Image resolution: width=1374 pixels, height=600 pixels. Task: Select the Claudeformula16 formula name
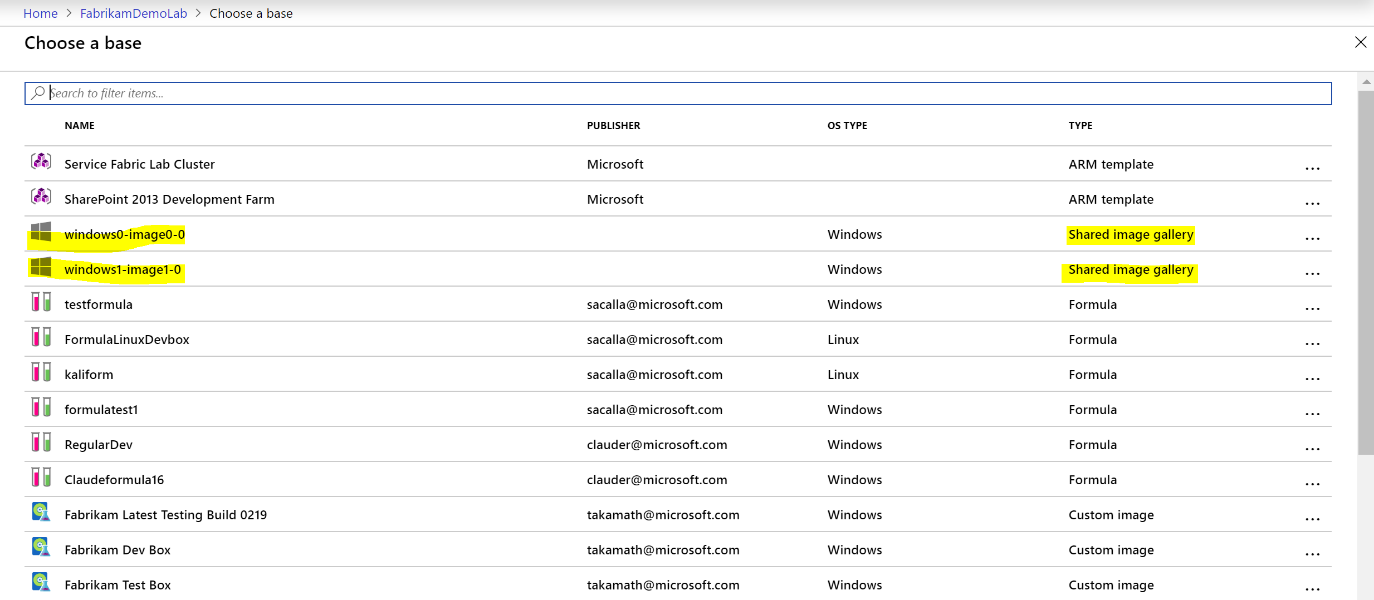114,479
